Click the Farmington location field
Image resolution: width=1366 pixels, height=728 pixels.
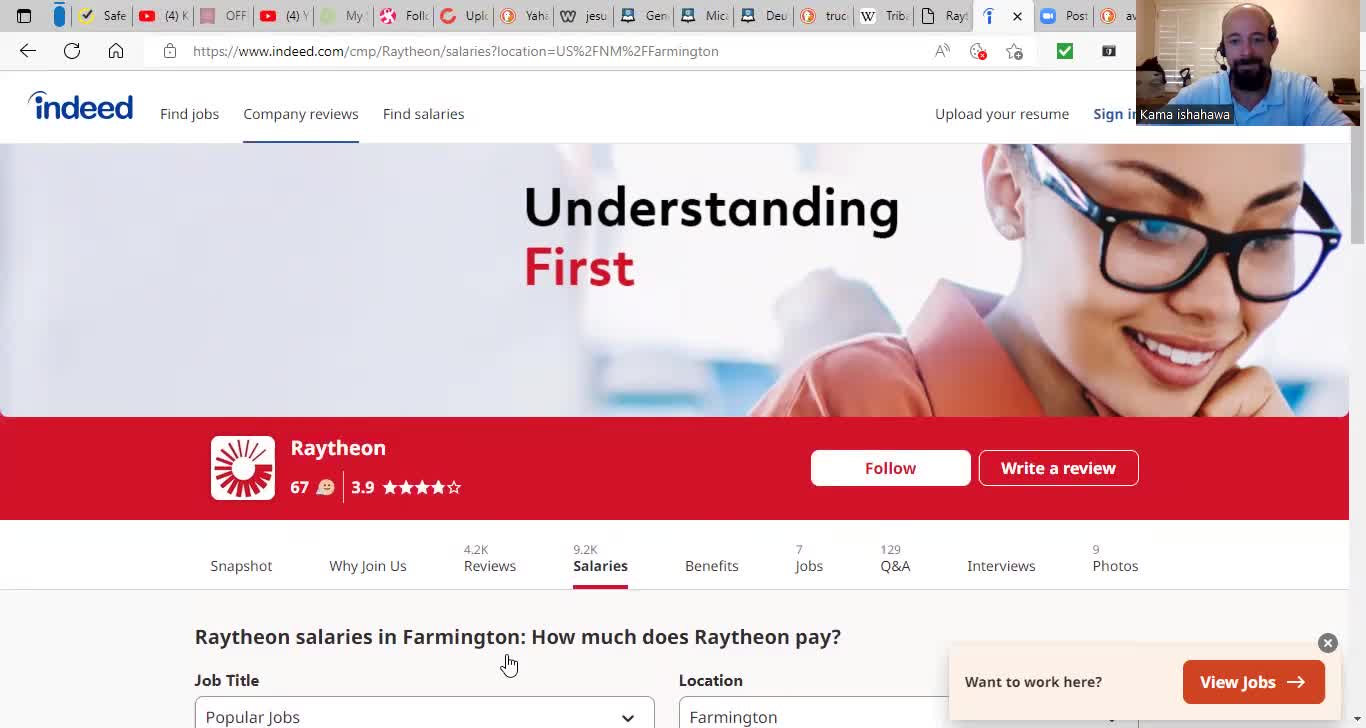[x=813, y=714]
